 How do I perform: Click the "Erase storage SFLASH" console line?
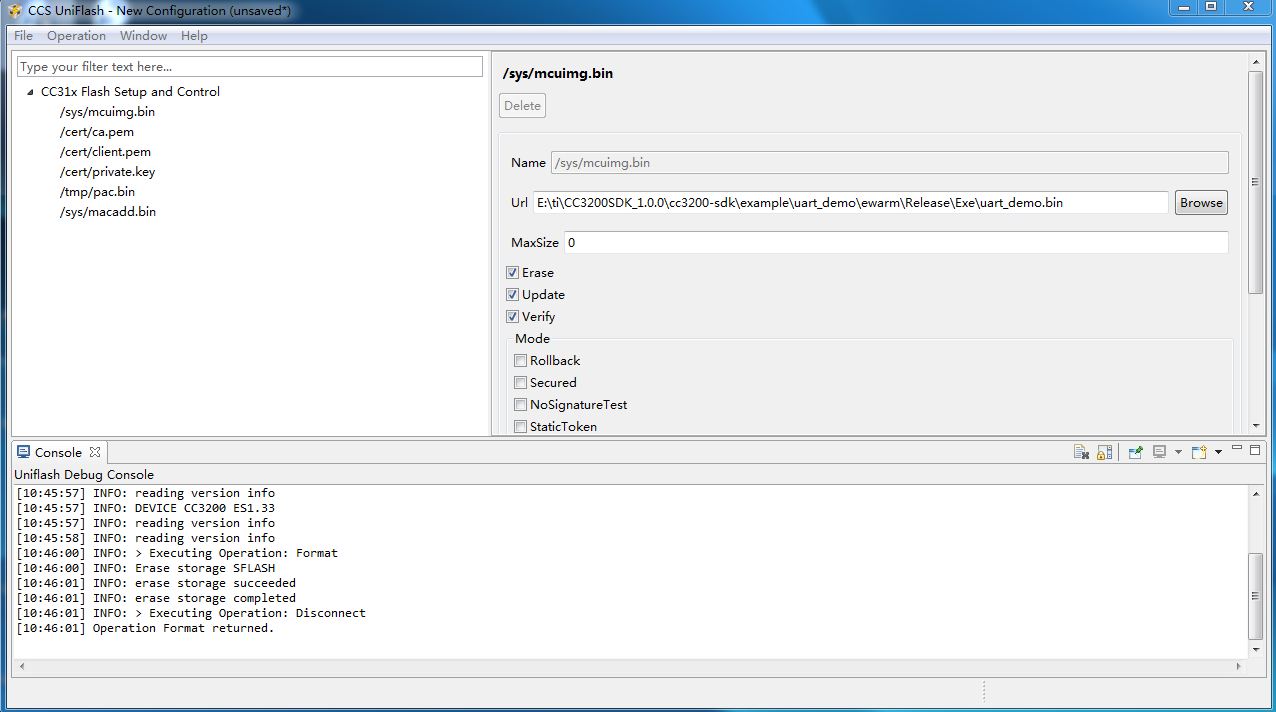click(x=146, y=568)
